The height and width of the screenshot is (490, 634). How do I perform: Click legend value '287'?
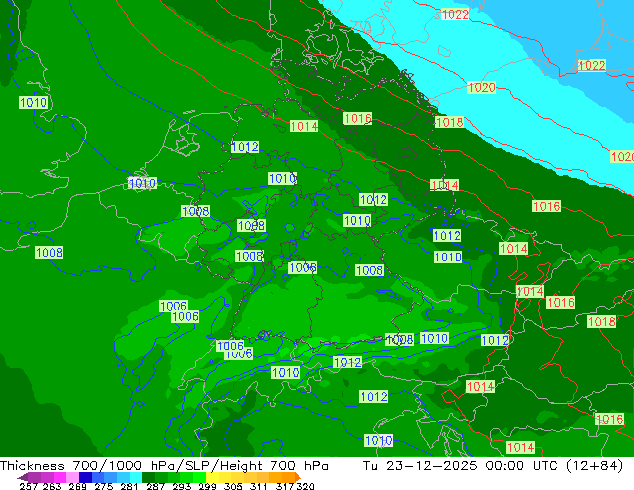[155, 486]
